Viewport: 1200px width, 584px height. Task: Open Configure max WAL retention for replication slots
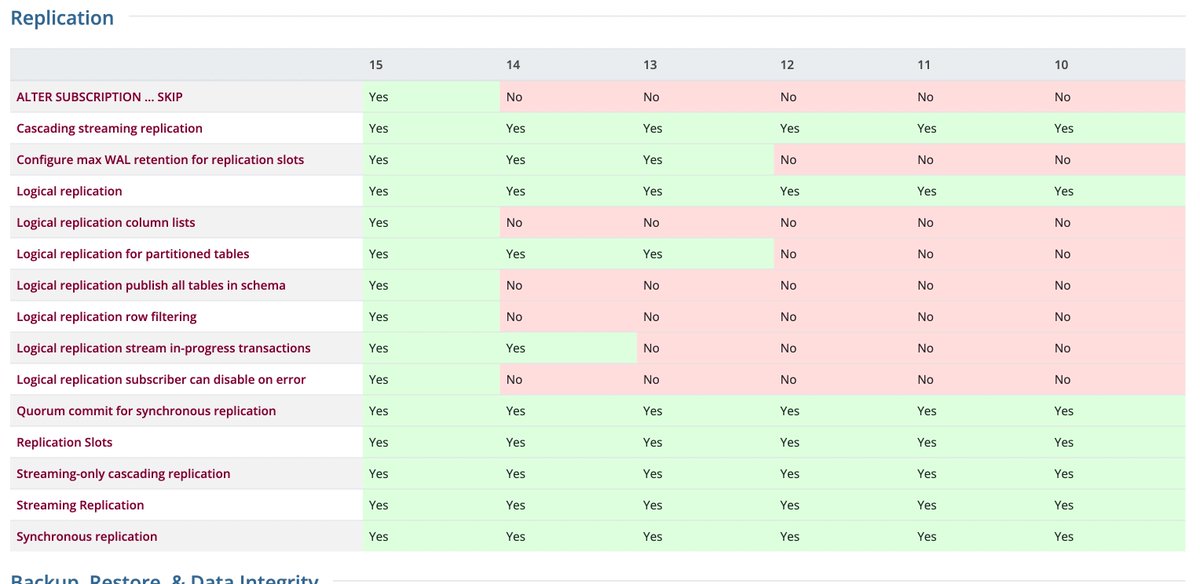[160, 160]
